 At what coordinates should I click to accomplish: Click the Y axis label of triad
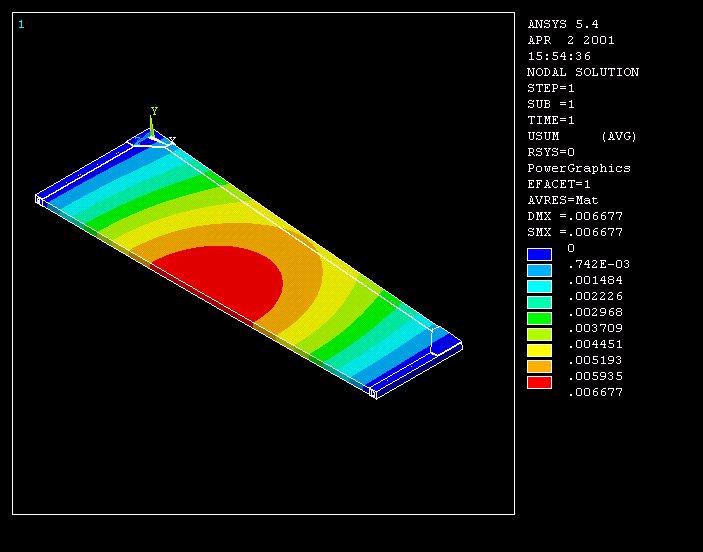pyautogui.click(x=154, y=111)
